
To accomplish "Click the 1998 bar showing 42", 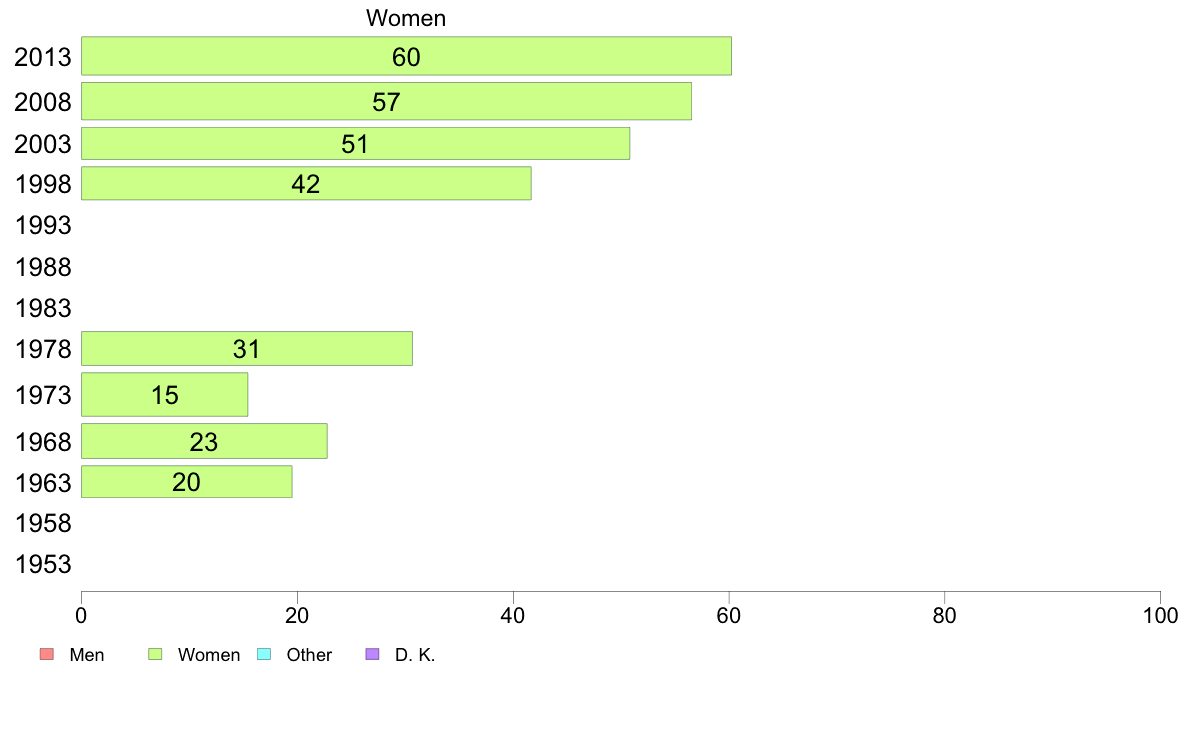I will tap(306, 184).
